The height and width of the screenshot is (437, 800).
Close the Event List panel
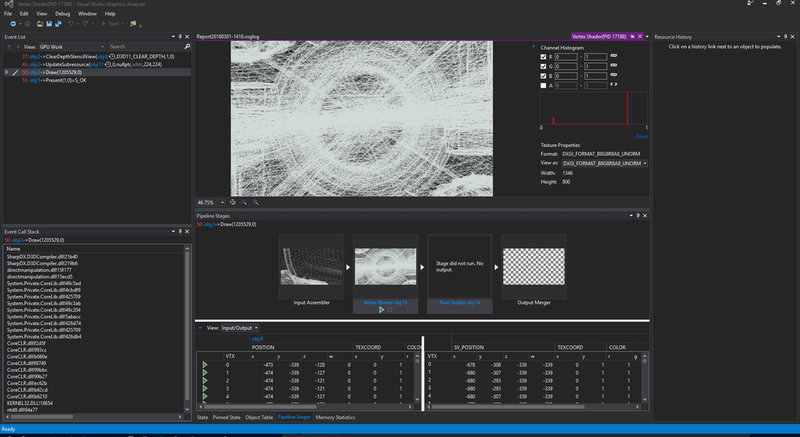pyautogui.click(x=187, y=37)
